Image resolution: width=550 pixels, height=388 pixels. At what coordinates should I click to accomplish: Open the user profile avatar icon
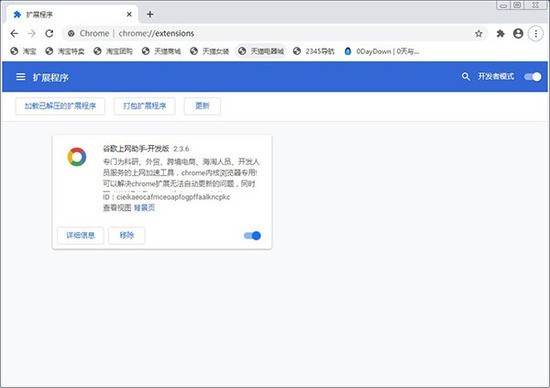tap(518, 33)
